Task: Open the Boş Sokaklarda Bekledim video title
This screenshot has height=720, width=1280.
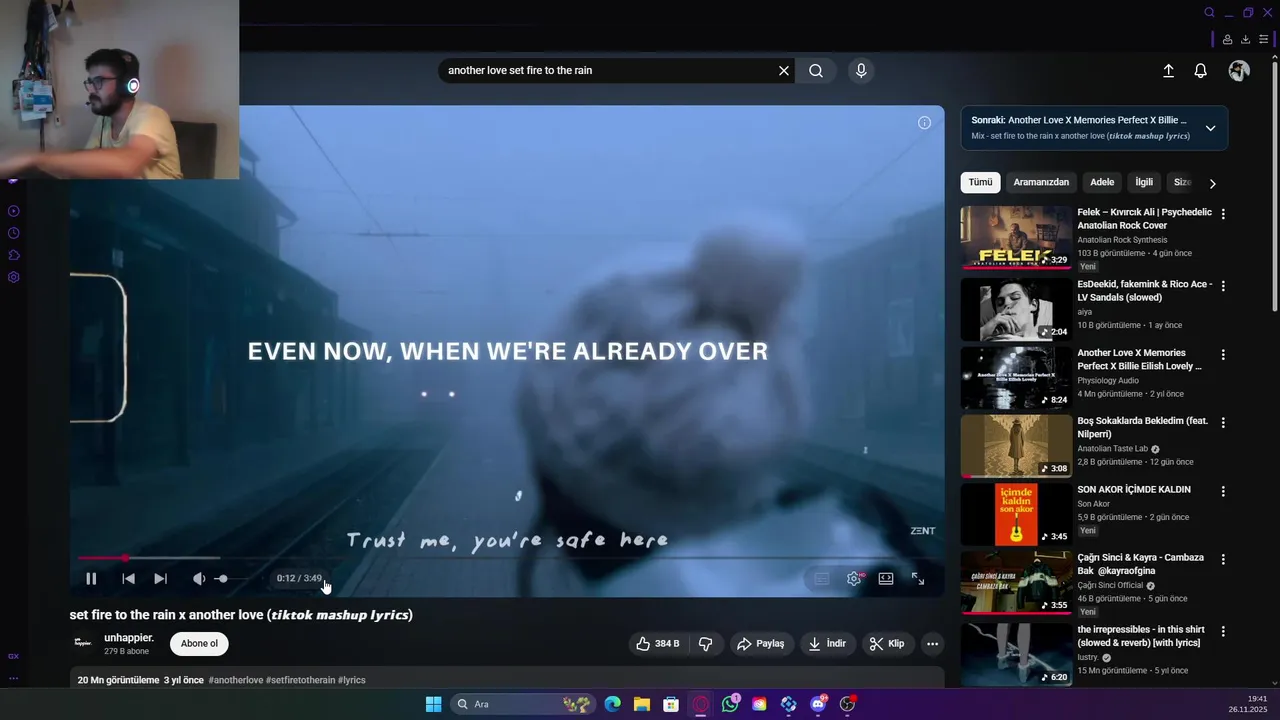Action: tap(1143, 427)
